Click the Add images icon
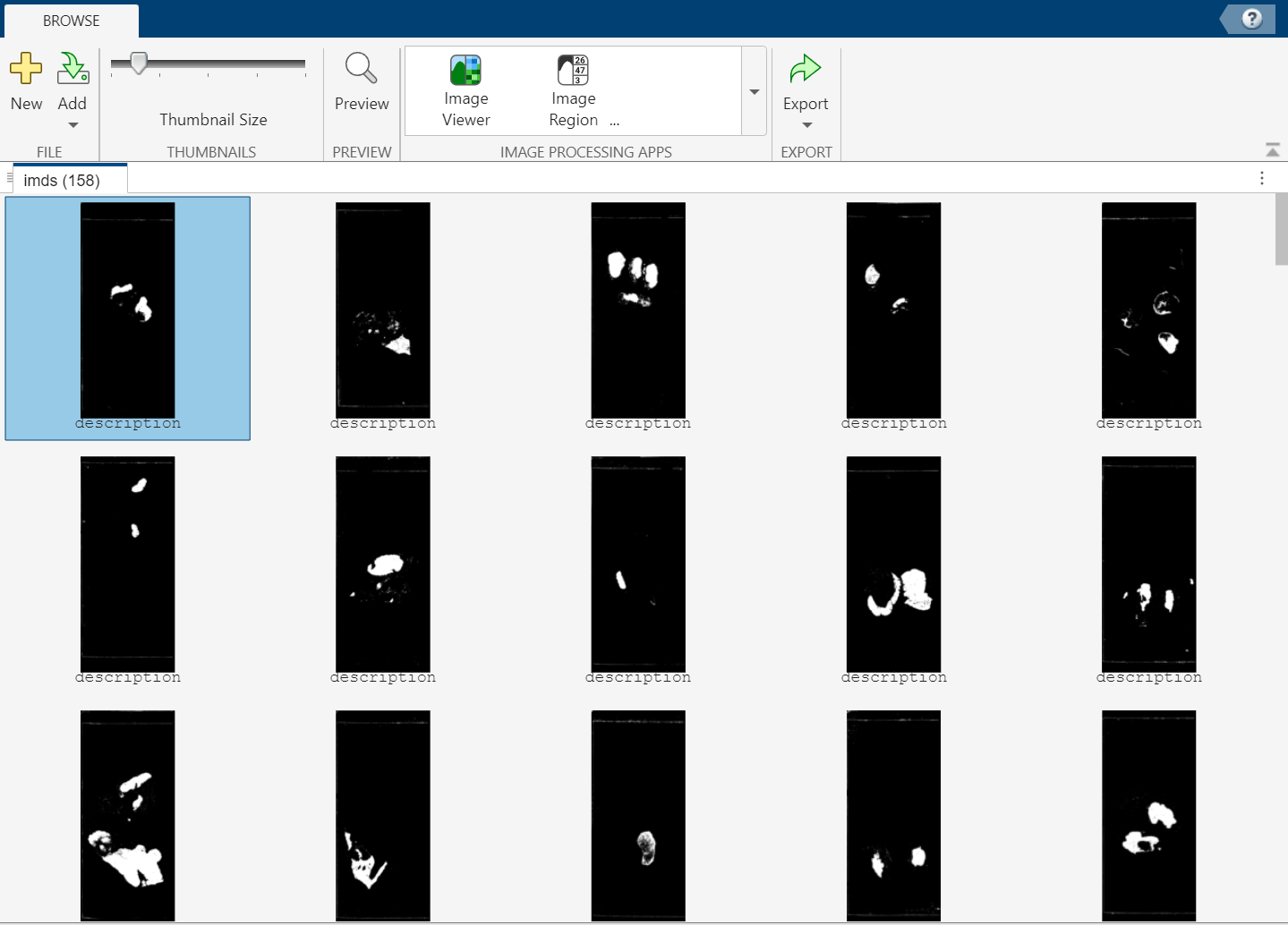 pos(72,67)
